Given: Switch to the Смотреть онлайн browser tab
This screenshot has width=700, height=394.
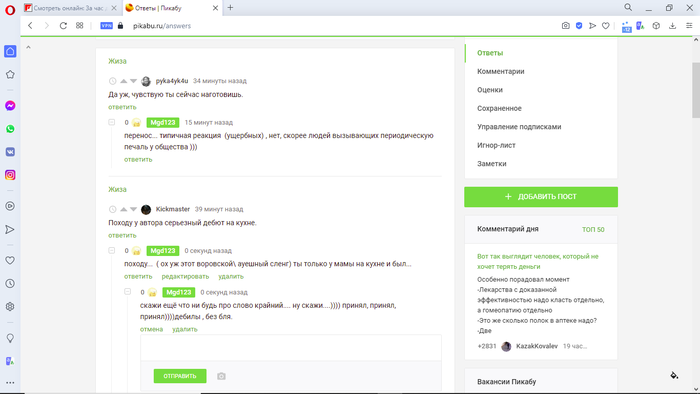Looking at the screenshot, I should (70, 8).
